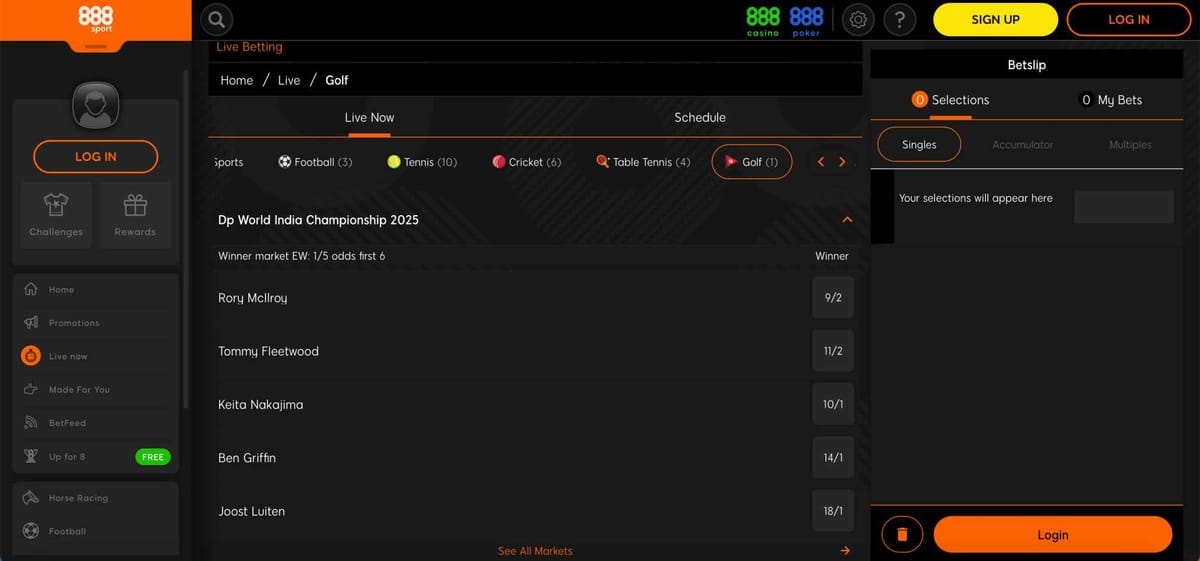Image resolution: width=1200 pixels, height=561 pixels.
Task: Click Live Betting heading text
Action: click(x=250, y=47)
